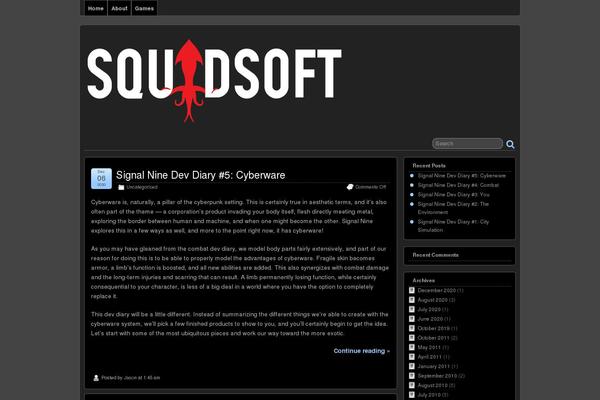The image size is (600, 400).
Task: Click the Squidsoft logo banner
Action: click(x=214, y=81)
